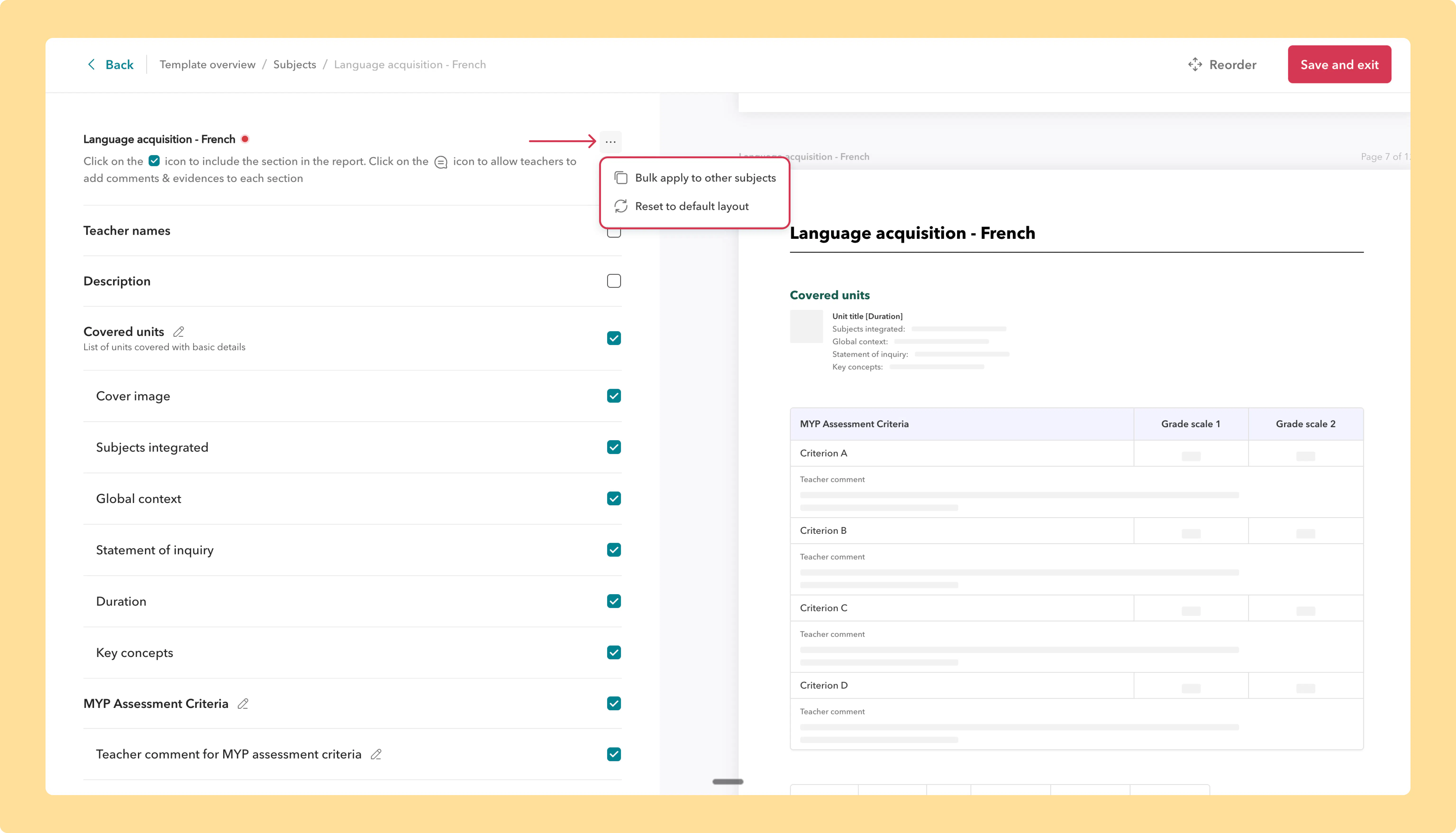Click the Teacher names row label
The width and height of the screenshot is (1456, 833).
[127, 231]
